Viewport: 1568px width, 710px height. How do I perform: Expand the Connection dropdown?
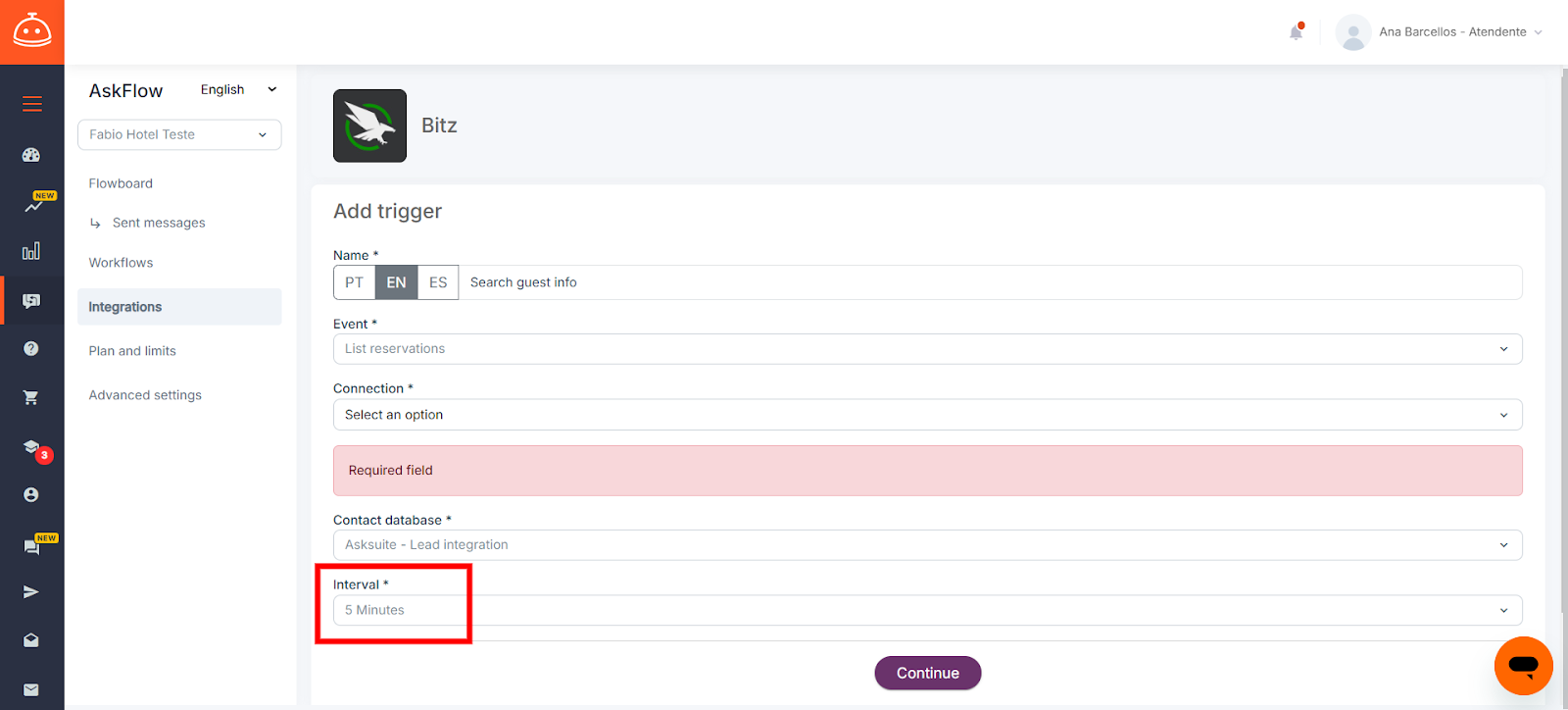coord(926,415)
